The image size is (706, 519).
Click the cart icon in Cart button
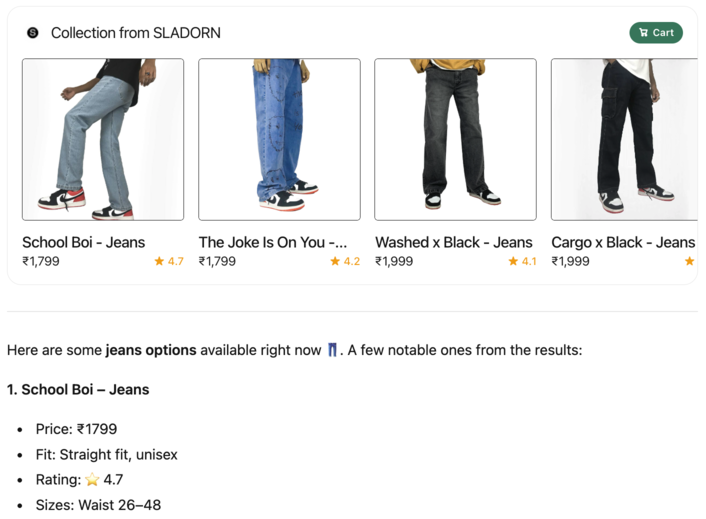pyautogui.click(x=643, y=33)
